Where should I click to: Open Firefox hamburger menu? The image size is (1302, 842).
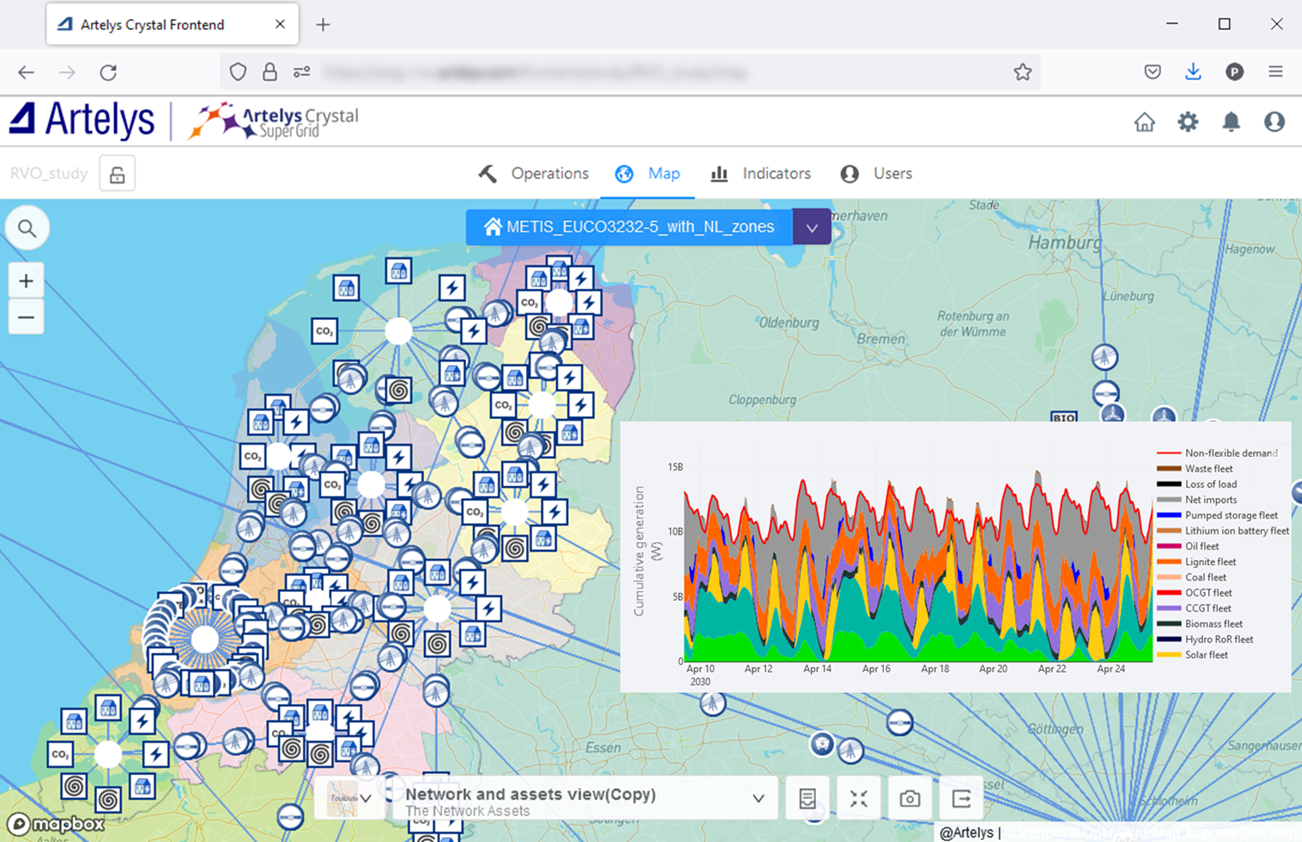pos(1275,72)
